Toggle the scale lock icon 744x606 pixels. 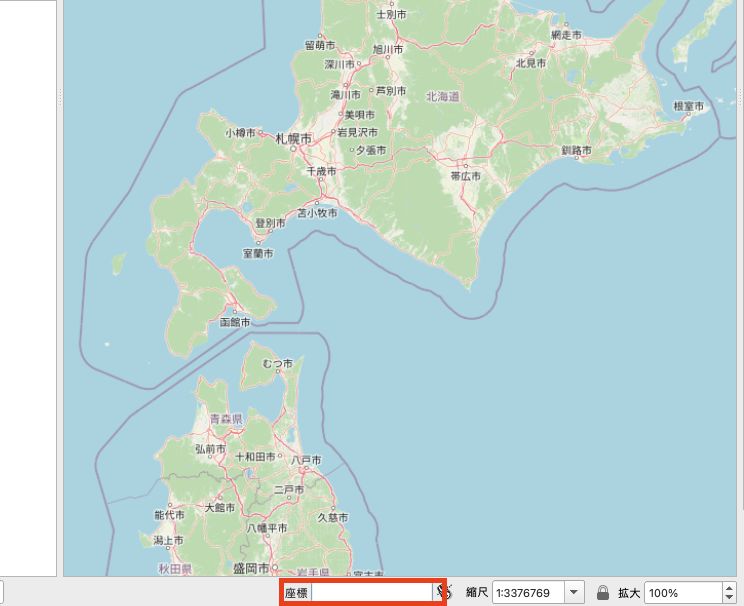pyautogui.click(x=603, y=593)
